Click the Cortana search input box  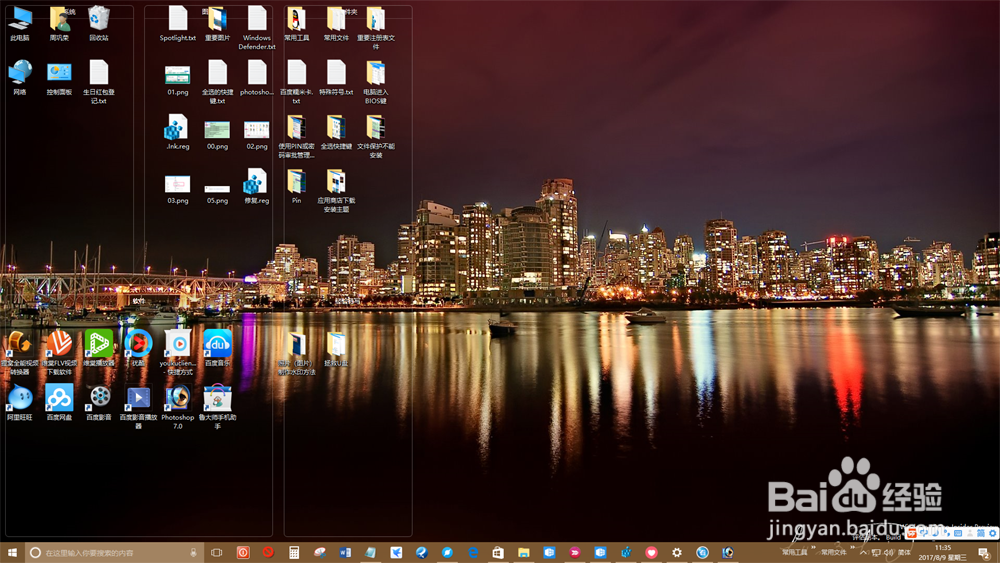point(115,553)
